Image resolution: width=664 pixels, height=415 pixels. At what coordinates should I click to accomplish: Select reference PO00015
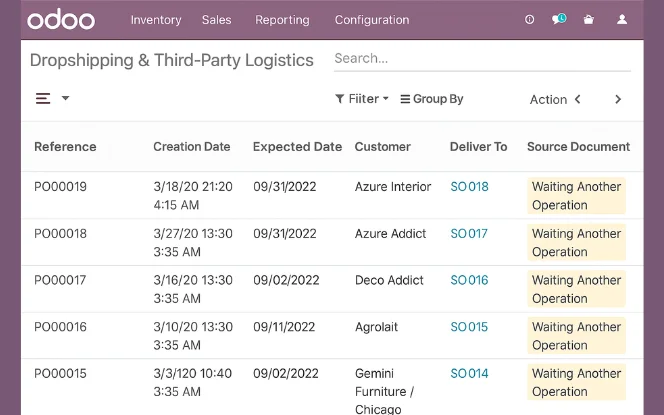(60, 374)
